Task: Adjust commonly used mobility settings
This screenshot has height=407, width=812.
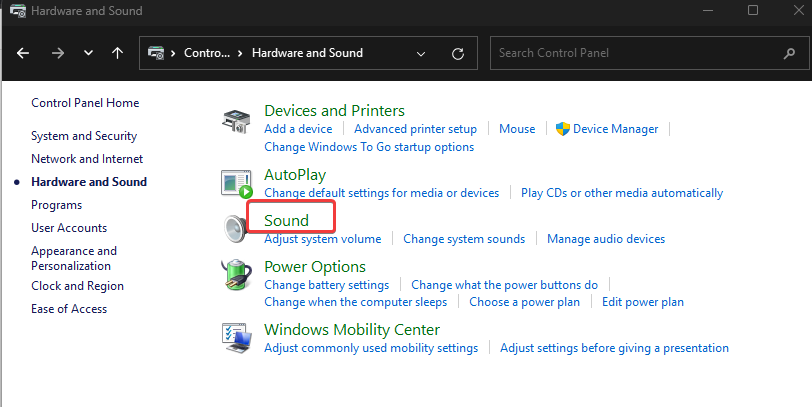Action: click(x=371, y=348)
